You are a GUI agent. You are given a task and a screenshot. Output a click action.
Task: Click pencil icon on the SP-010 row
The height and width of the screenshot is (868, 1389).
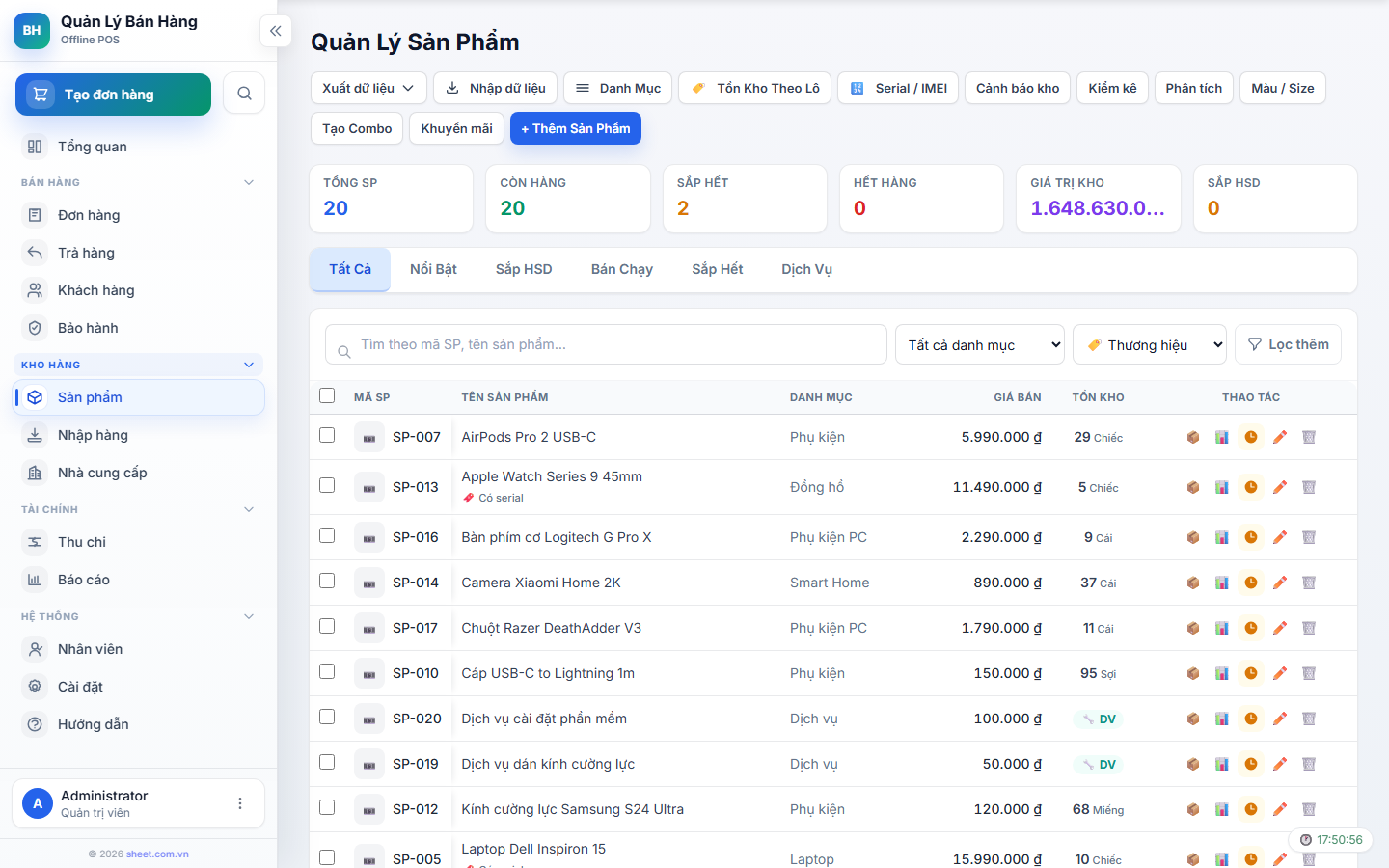[1280, 673]
